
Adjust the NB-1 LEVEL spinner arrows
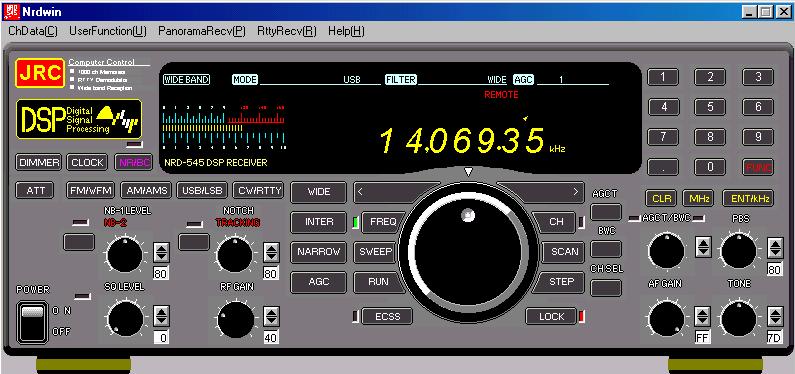(x=161, y=252)
